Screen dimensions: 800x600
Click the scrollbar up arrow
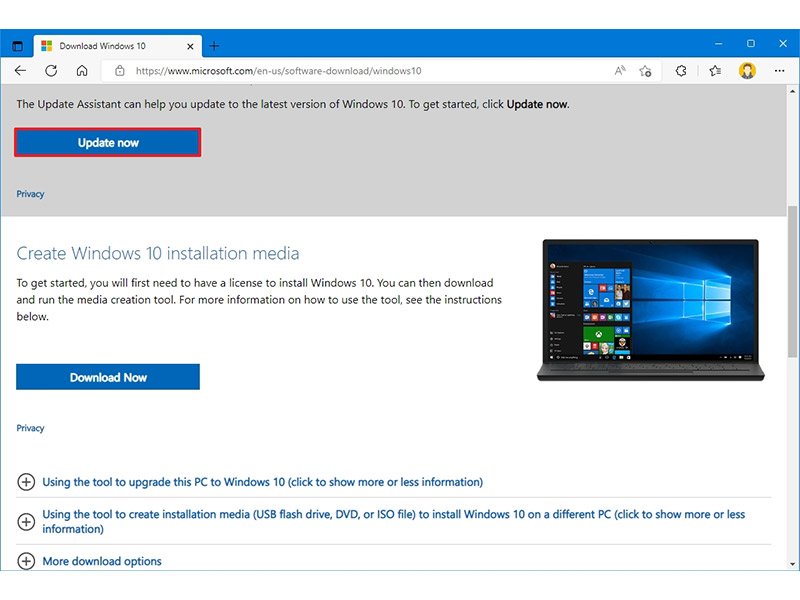click(x=792, y=91)
